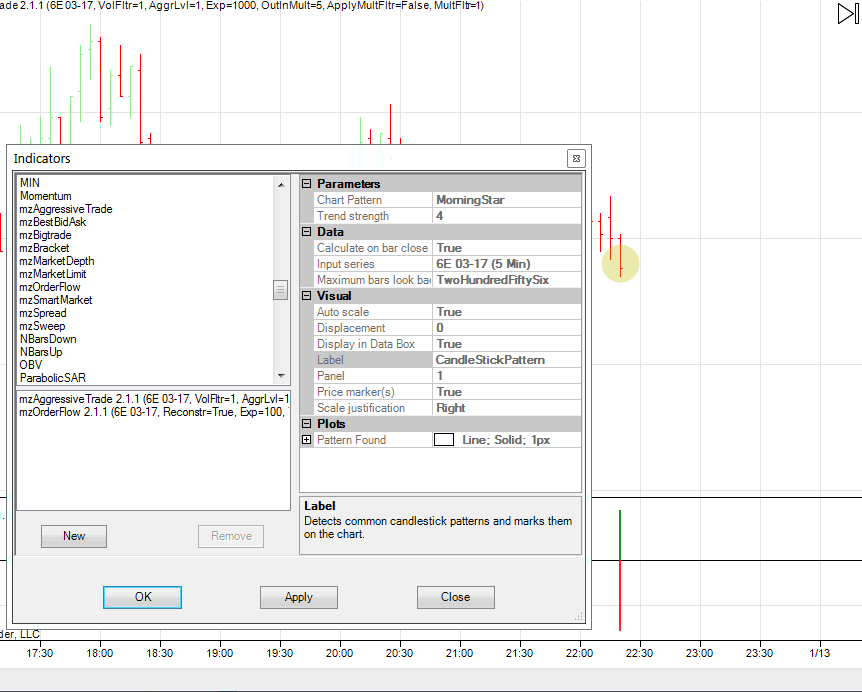
Task: Close the Indicators dialog via X icon
Action: pyautogui.click(x=576, y=158)
